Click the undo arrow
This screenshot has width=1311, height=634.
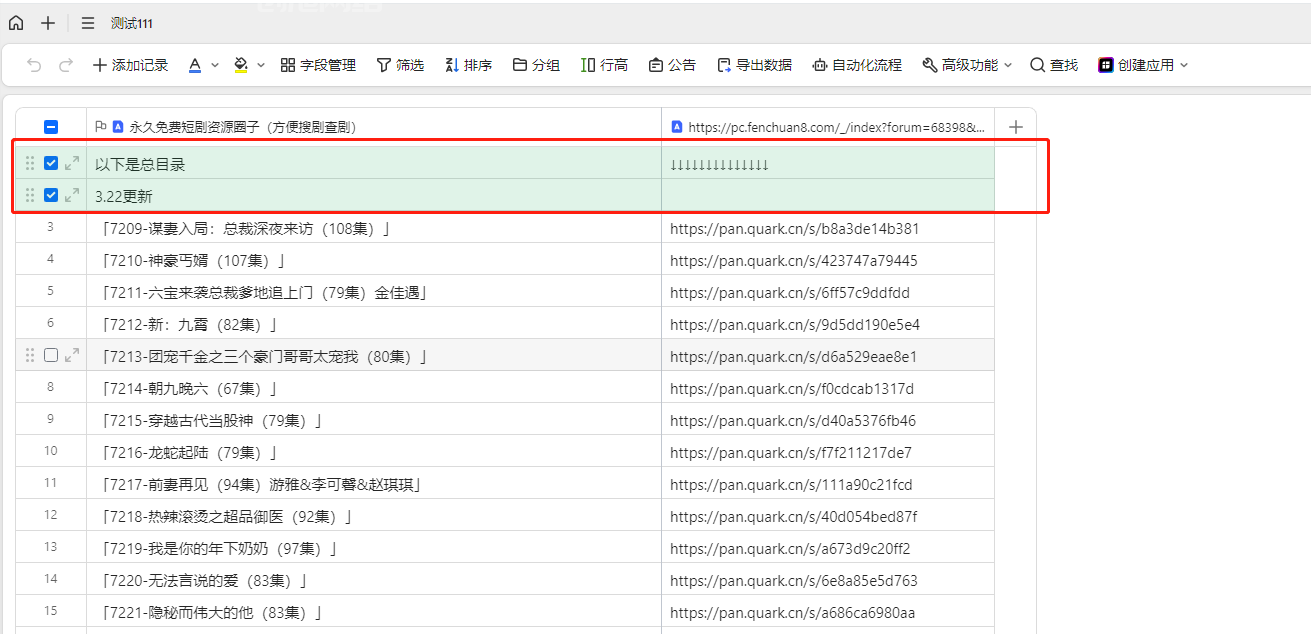(x=34, y=65)
